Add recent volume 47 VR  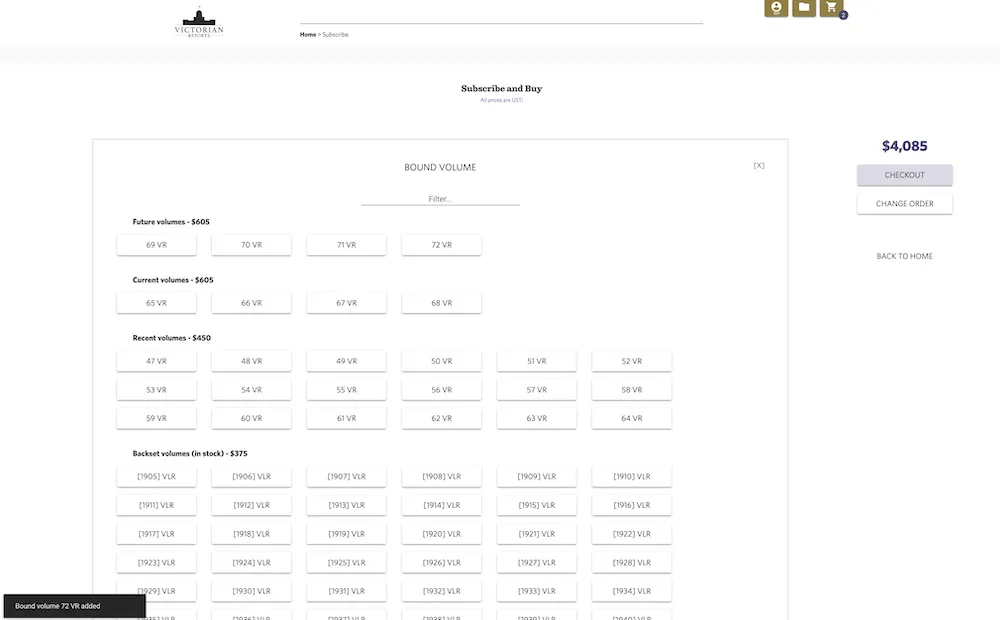coord(156,360)
